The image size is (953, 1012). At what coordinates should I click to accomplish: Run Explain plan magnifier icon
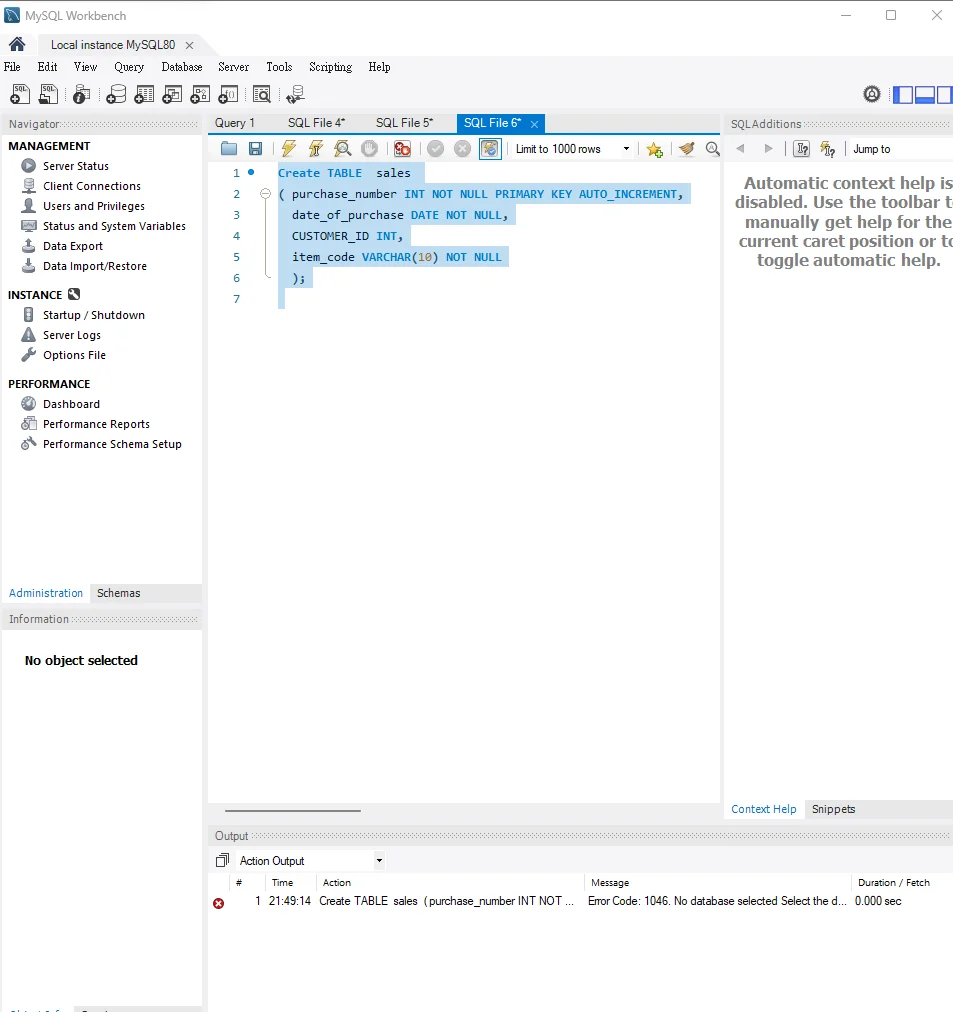[x=343, y=149]
